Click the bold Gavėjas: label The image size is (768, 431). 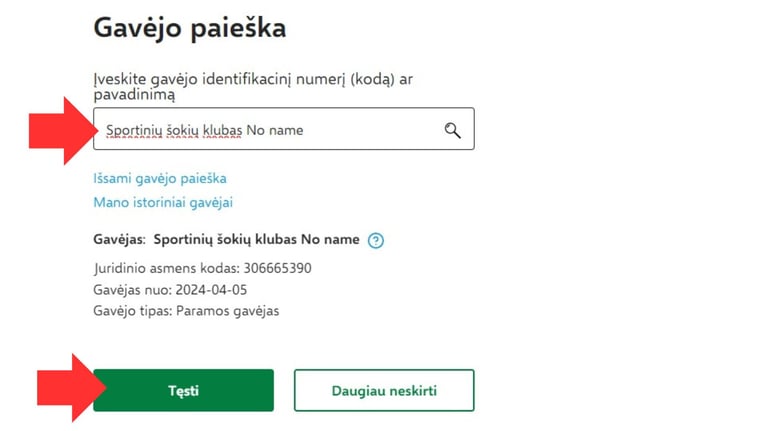tap(120, 239)
